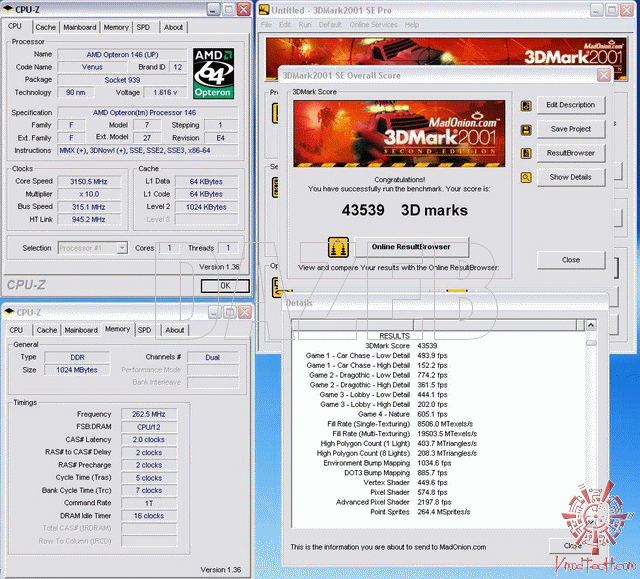Open the ResultBrowser button
This screenshot has width=640, height=579.
(571, 153)
